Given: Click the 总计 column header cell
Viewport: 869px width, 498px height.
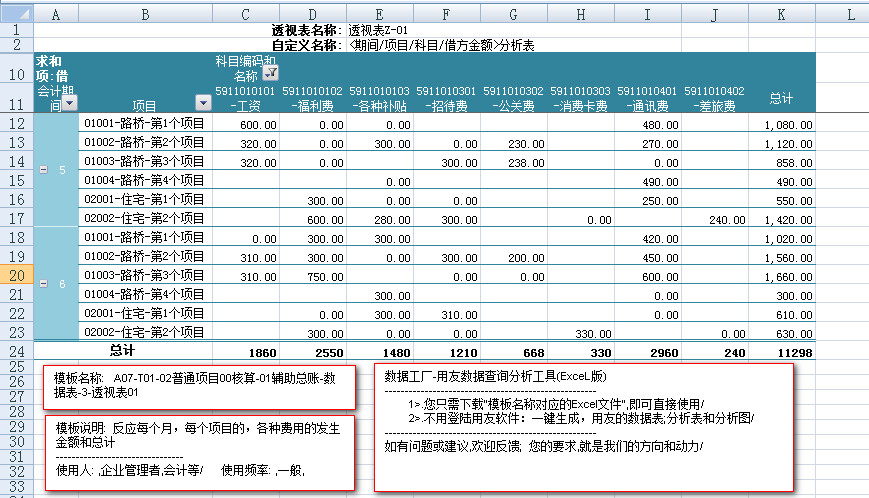Looking at the screenshot, I should tap(781, 98).
